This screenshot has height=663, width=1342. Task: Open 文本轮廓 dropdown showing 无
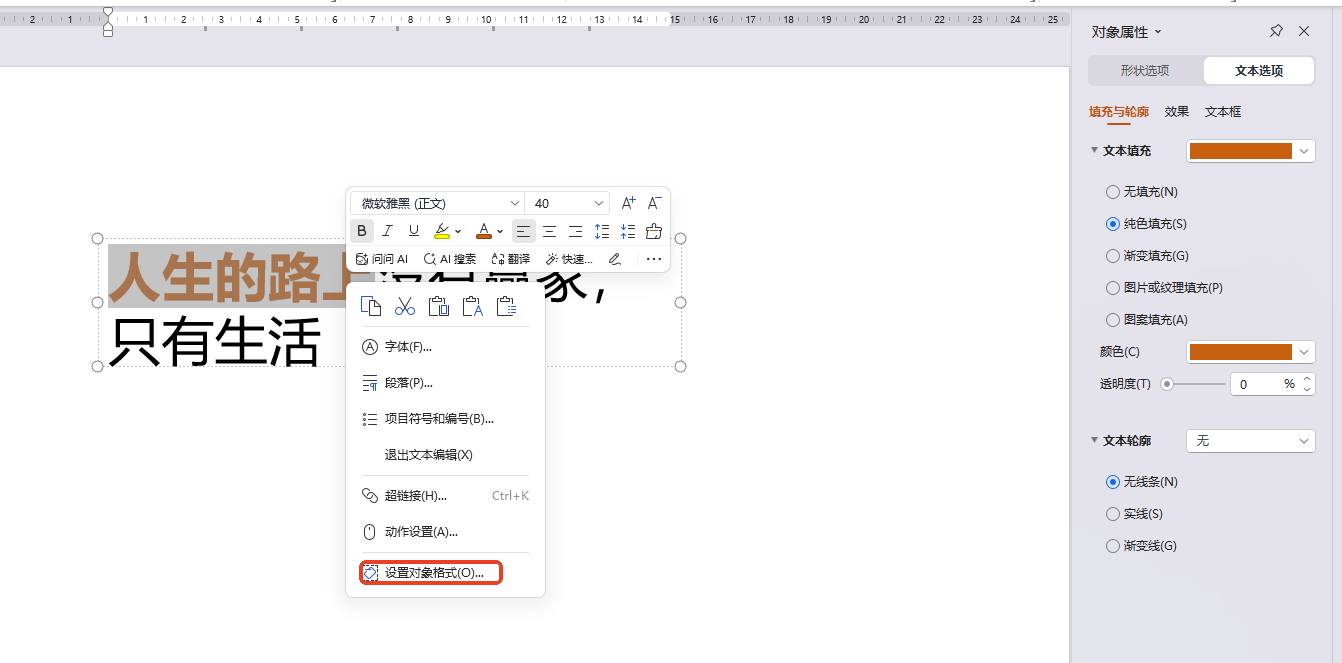click(1251, 441)
